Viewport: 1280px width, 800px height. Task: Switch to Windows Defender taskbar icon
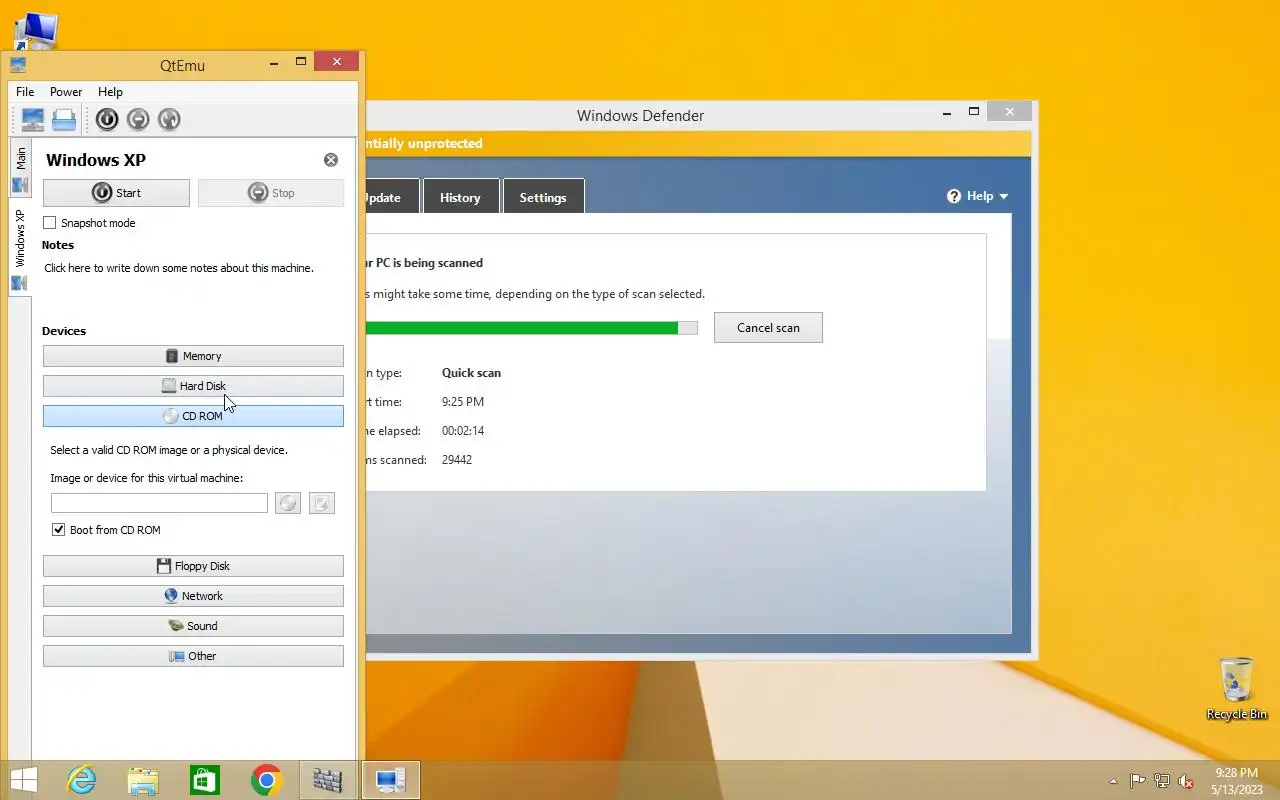pos(328,780)
